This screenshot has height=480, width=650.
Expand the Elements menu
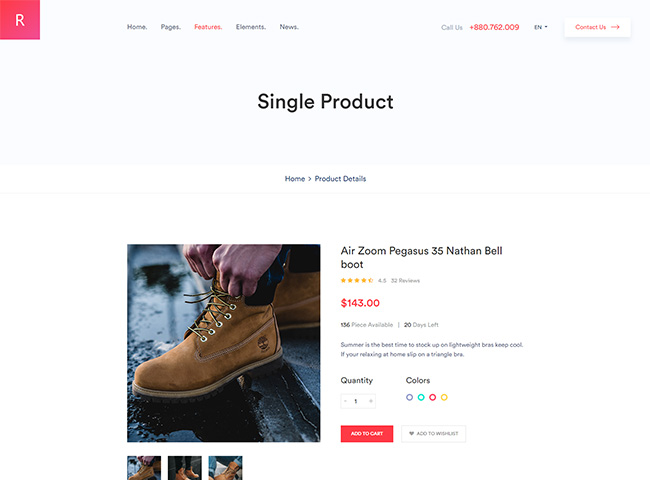click(x=251, y=27)
